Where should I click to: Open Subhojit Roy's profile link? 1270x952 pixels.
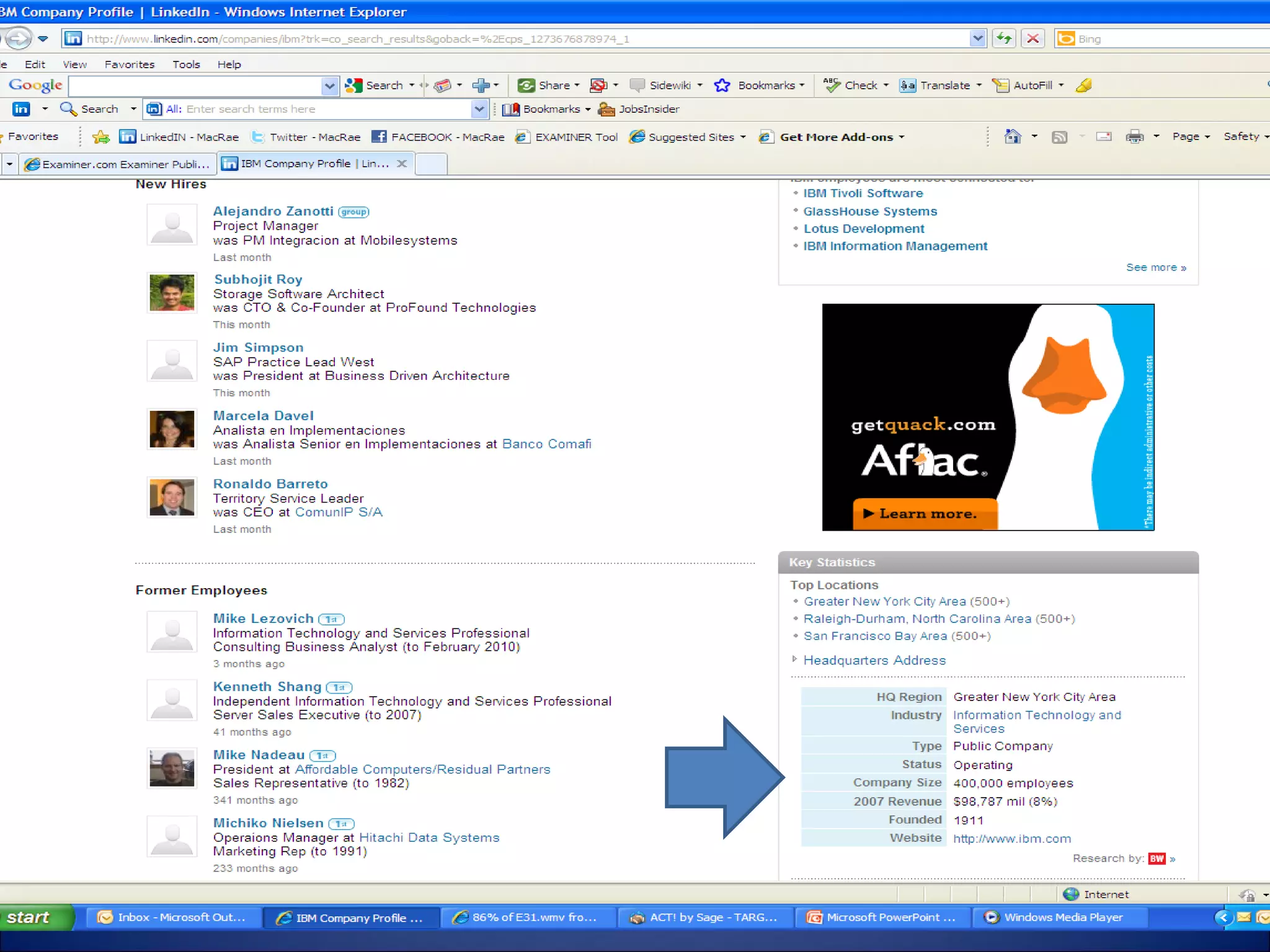point(258,279)
